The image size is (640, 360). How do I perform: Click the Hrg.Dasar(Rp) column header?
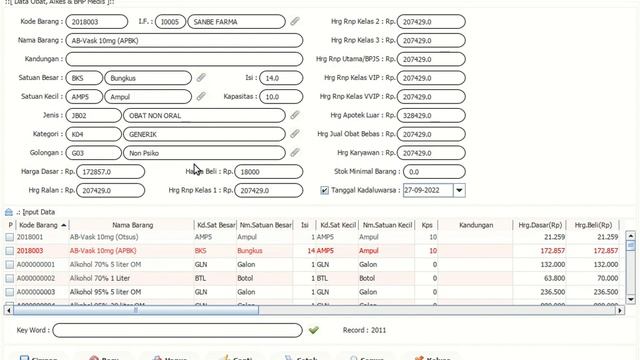540,225
